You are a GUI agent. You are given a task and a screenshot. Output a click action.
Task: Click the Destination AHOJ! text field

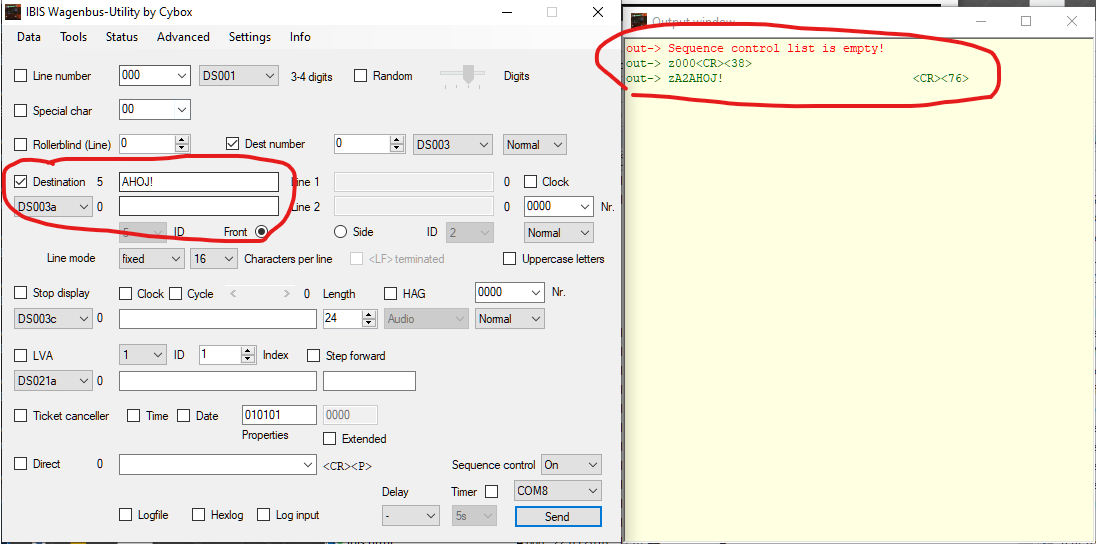point(199,182)
